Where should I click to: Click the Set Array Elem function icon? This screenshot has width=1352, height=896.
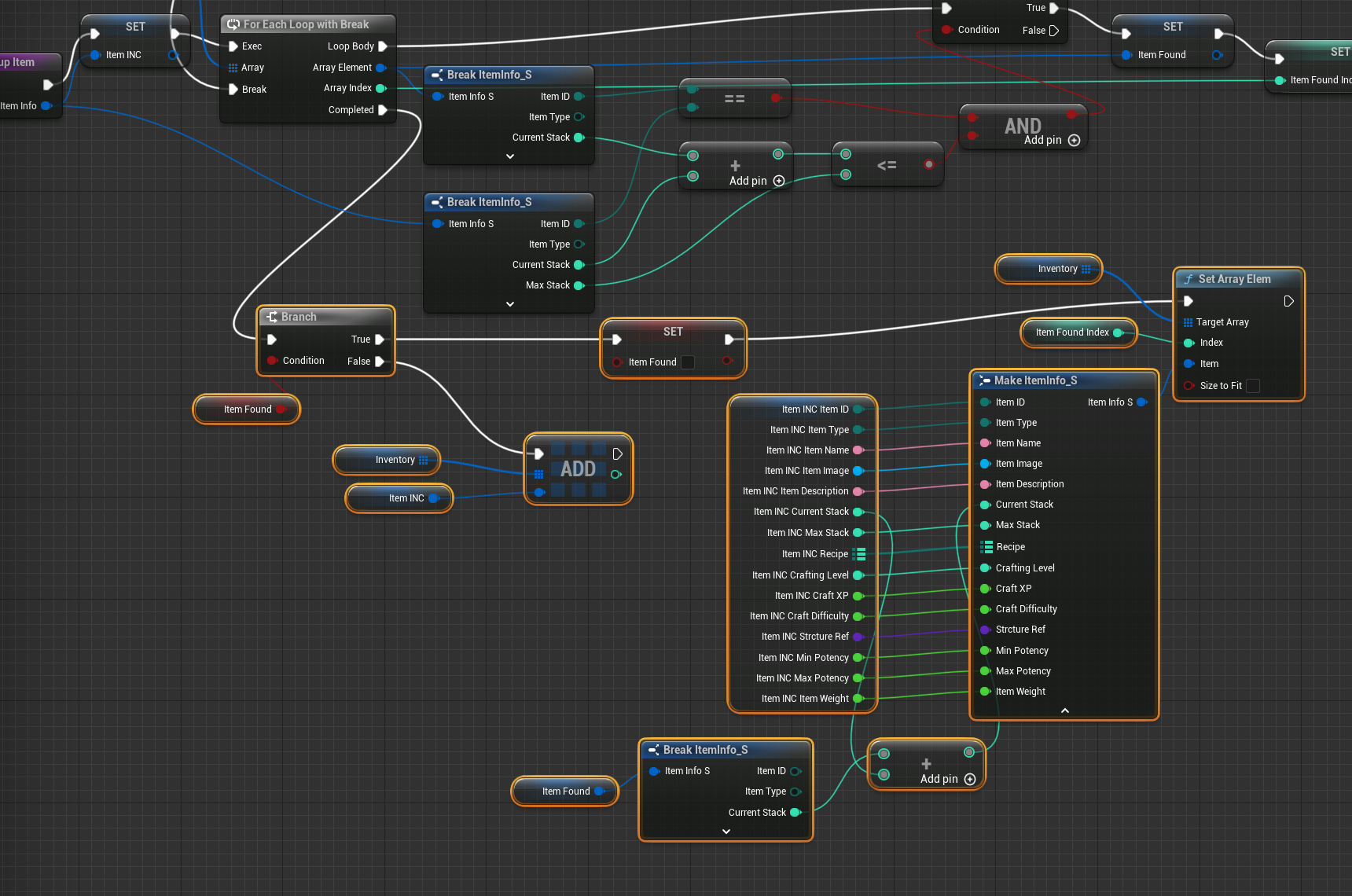pyautogui.click(x=1189, y=279)
